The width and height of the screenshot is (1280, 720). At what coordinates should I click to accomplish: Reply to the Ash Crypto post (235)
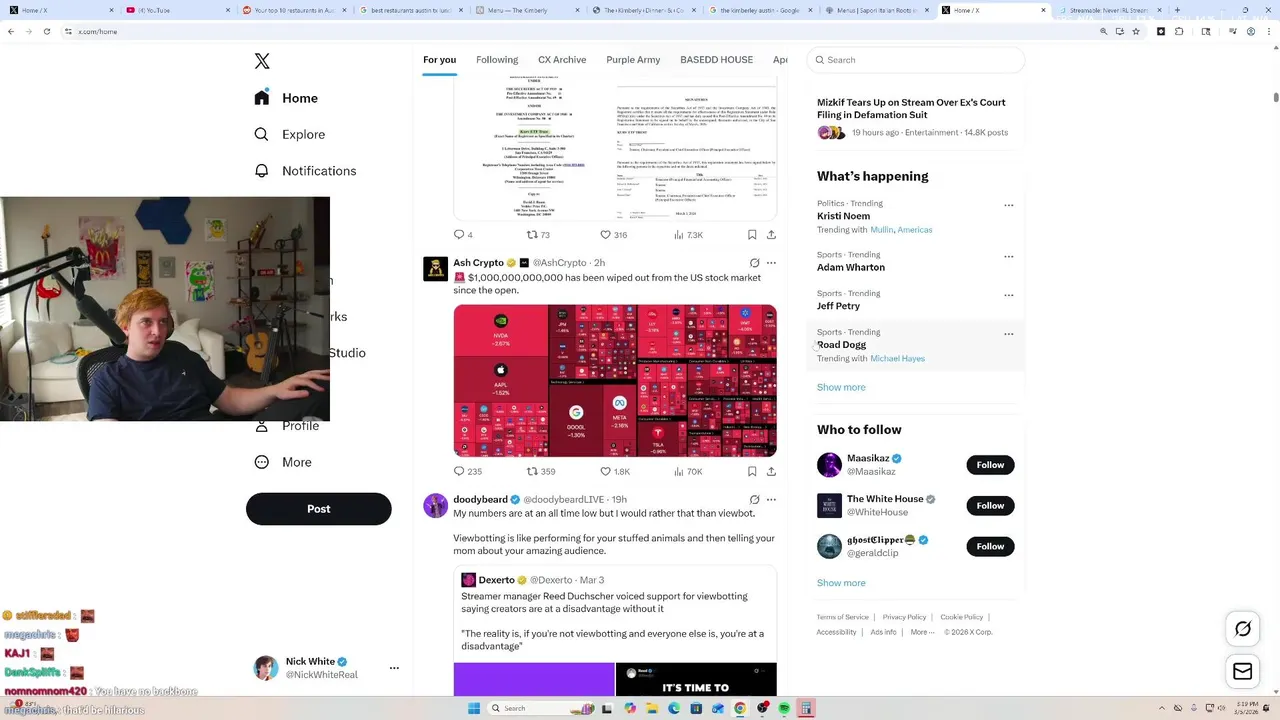pyautogui.click(x=467, y=471)
